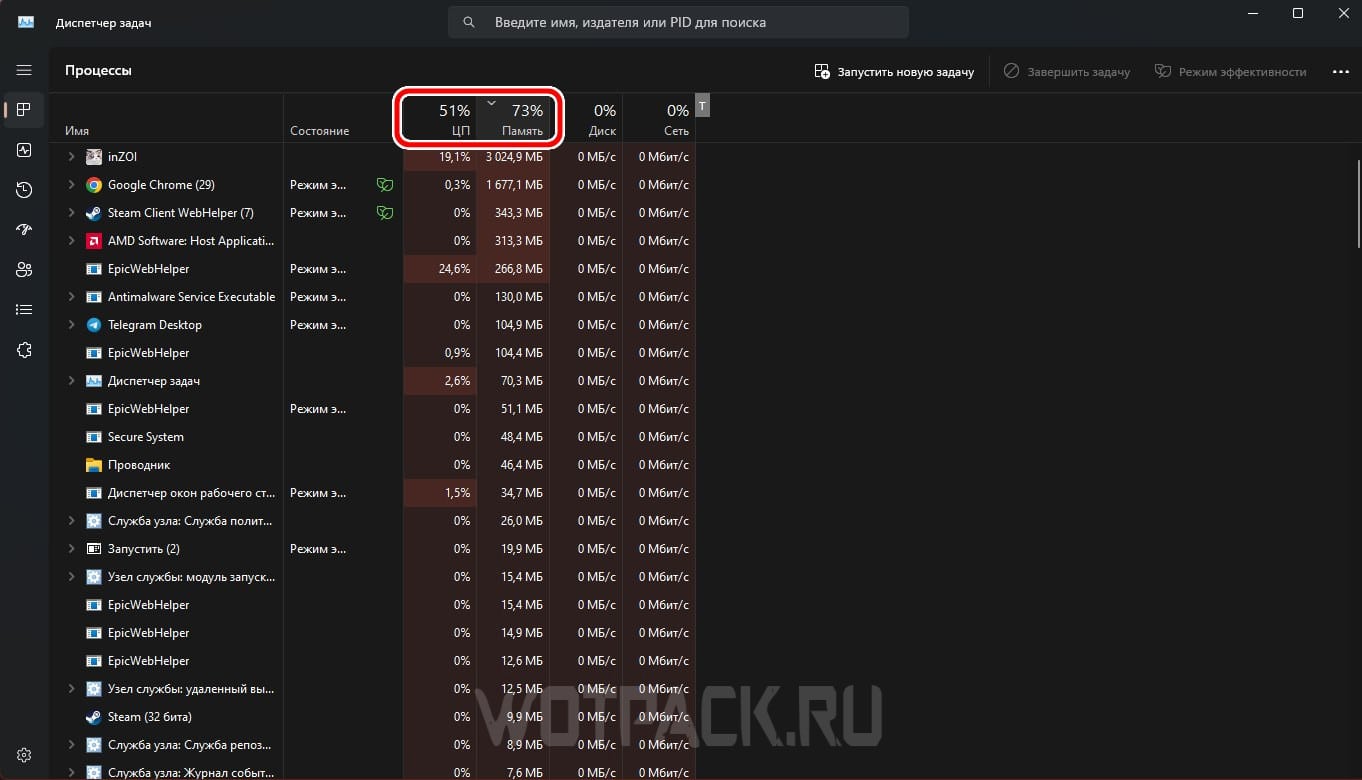Sort by the Состояние column header
Screen dimensions: 1362x780
[343, 119]
